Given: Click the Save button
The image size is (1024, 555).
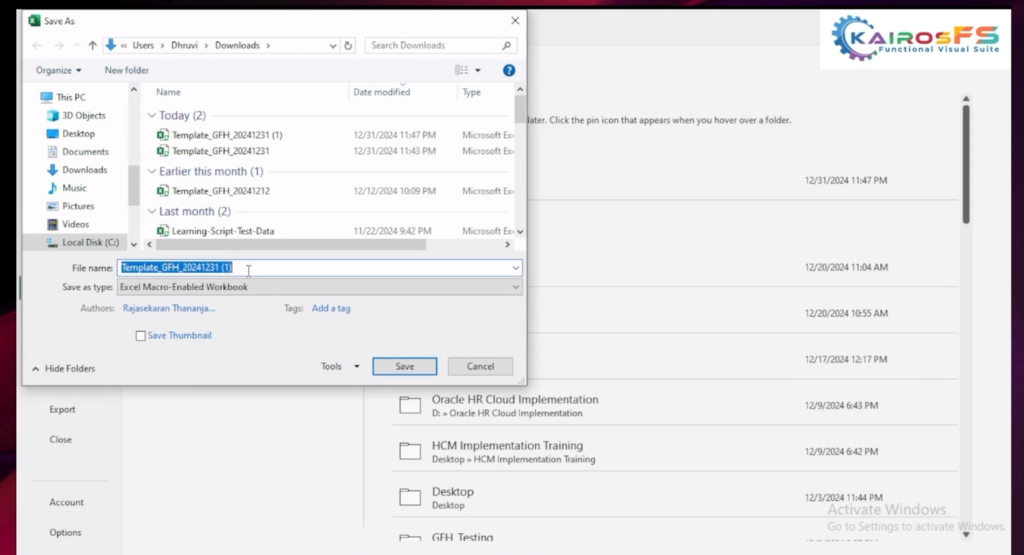Looking at the screenshot, I should point(404,367).
